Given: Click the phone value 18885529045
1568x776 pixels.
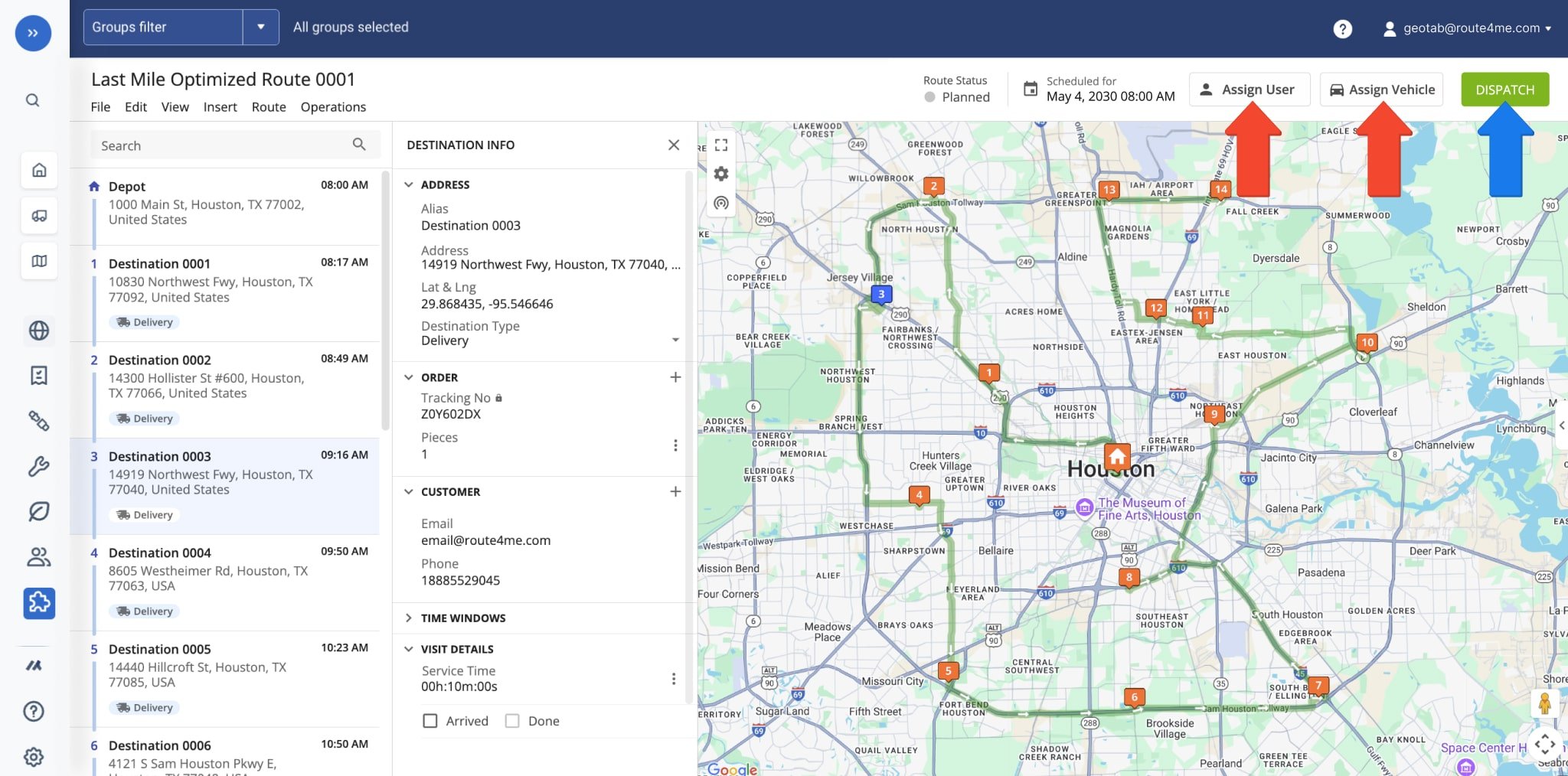Looking at the screenshot, I should pyautogui.click(x=460, y=580).
